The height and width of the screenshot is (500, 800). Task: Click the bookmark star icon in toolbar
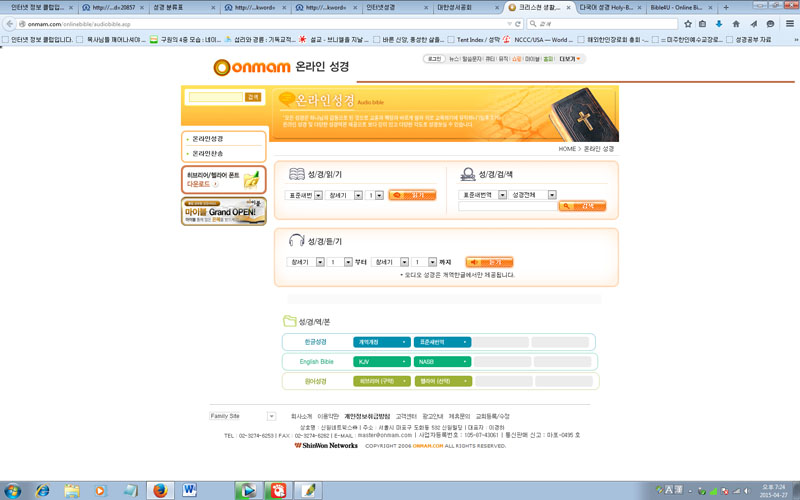tap(687, 24)
